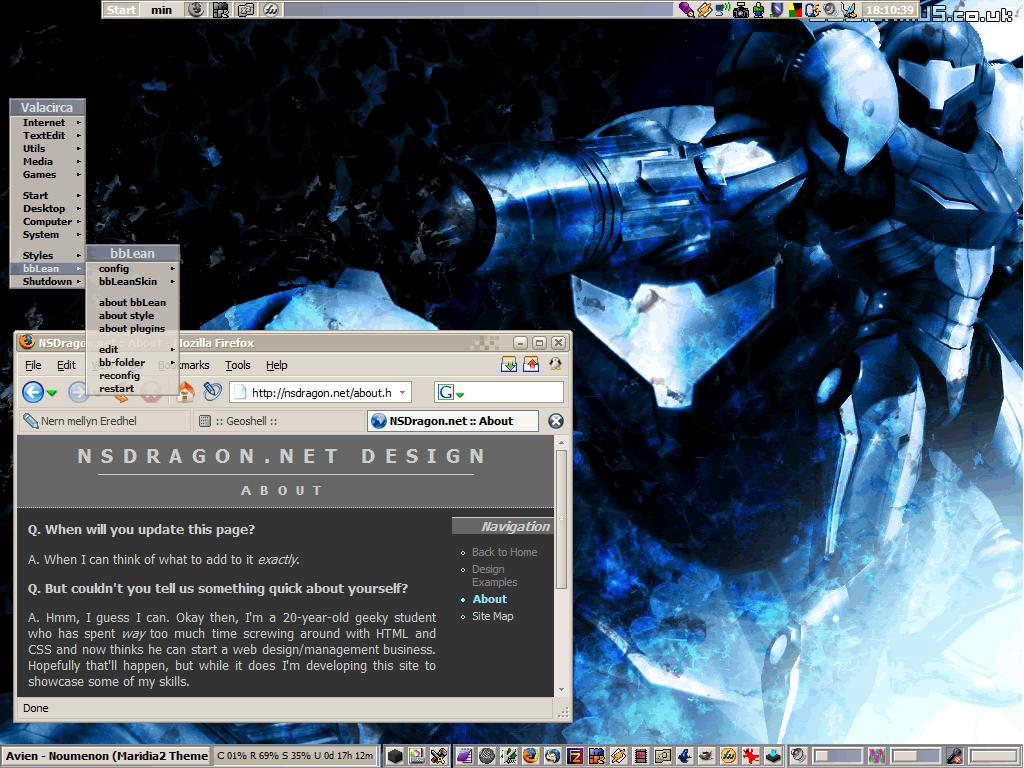Click the film strip icon in bottom bar

point(641,756)
